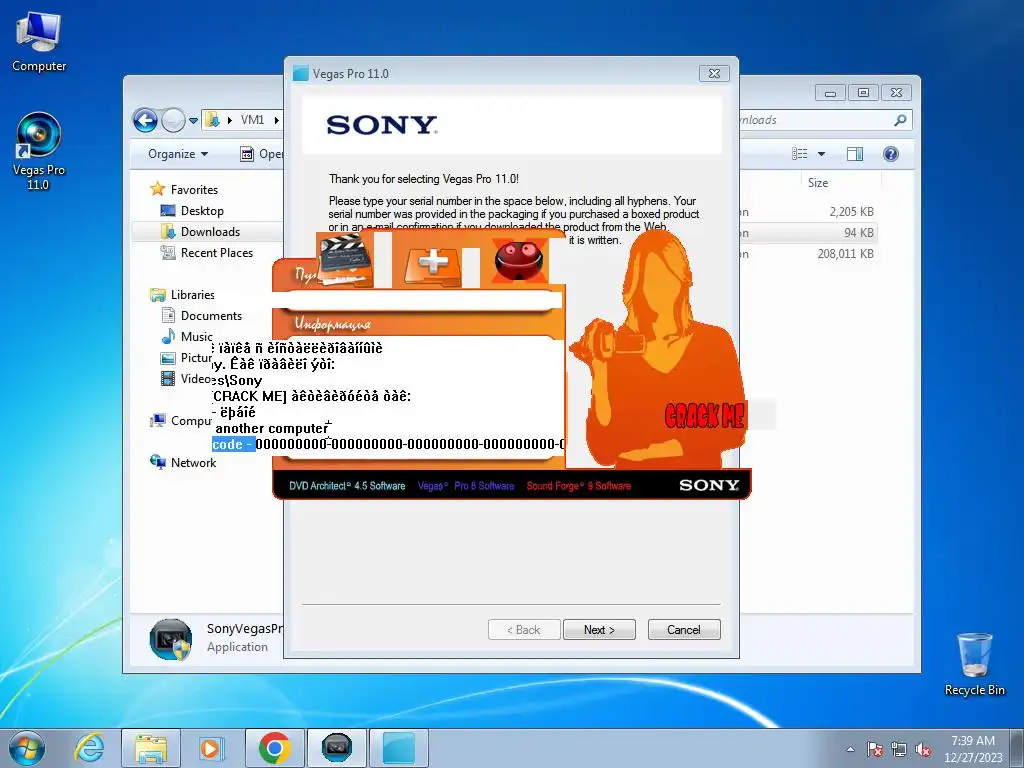Click the orange plus icon in keygen

(433, 264)
